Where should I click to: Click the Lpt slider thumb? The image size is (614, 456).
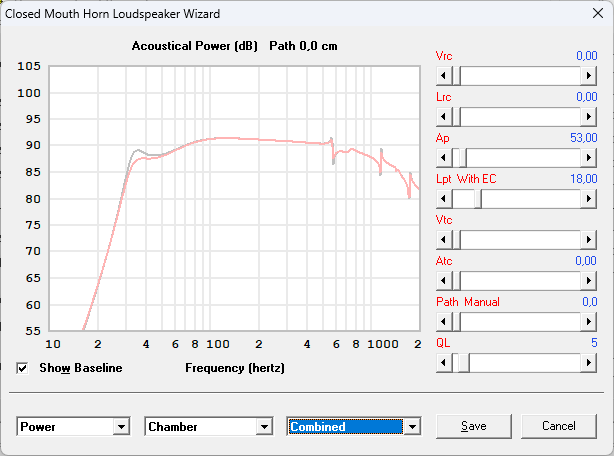[478, 199]
